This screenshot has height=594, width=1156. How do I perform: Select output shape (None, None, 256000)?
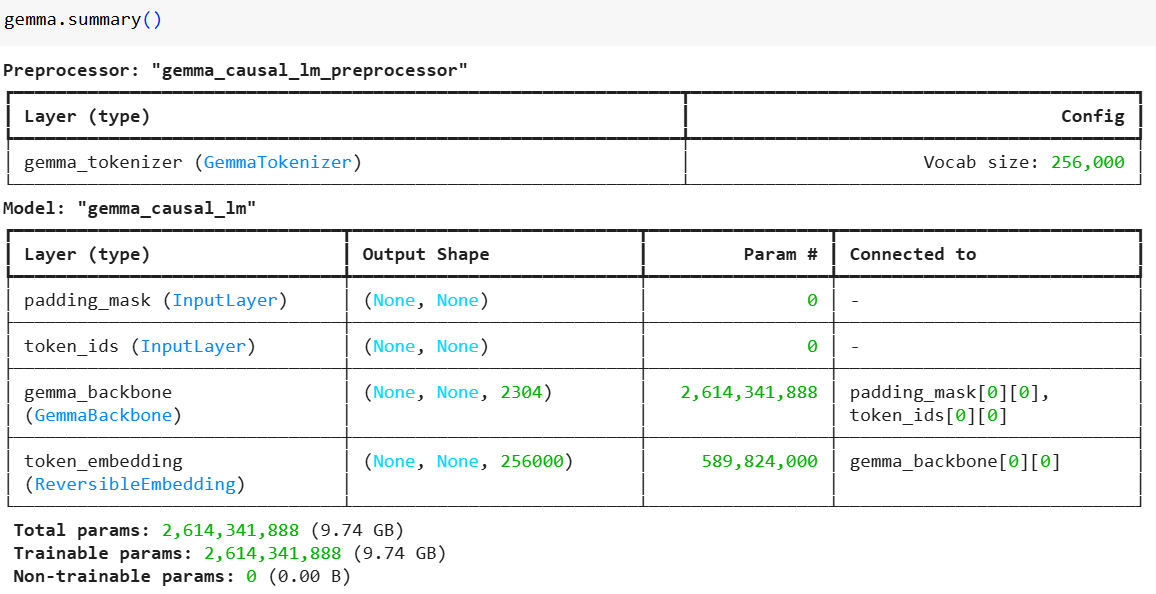(467, 461)
